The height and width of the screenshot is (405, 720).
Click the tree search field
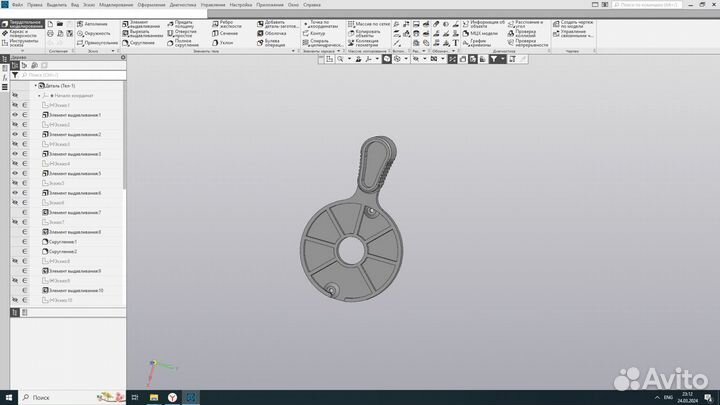click(x=73, y=75)
